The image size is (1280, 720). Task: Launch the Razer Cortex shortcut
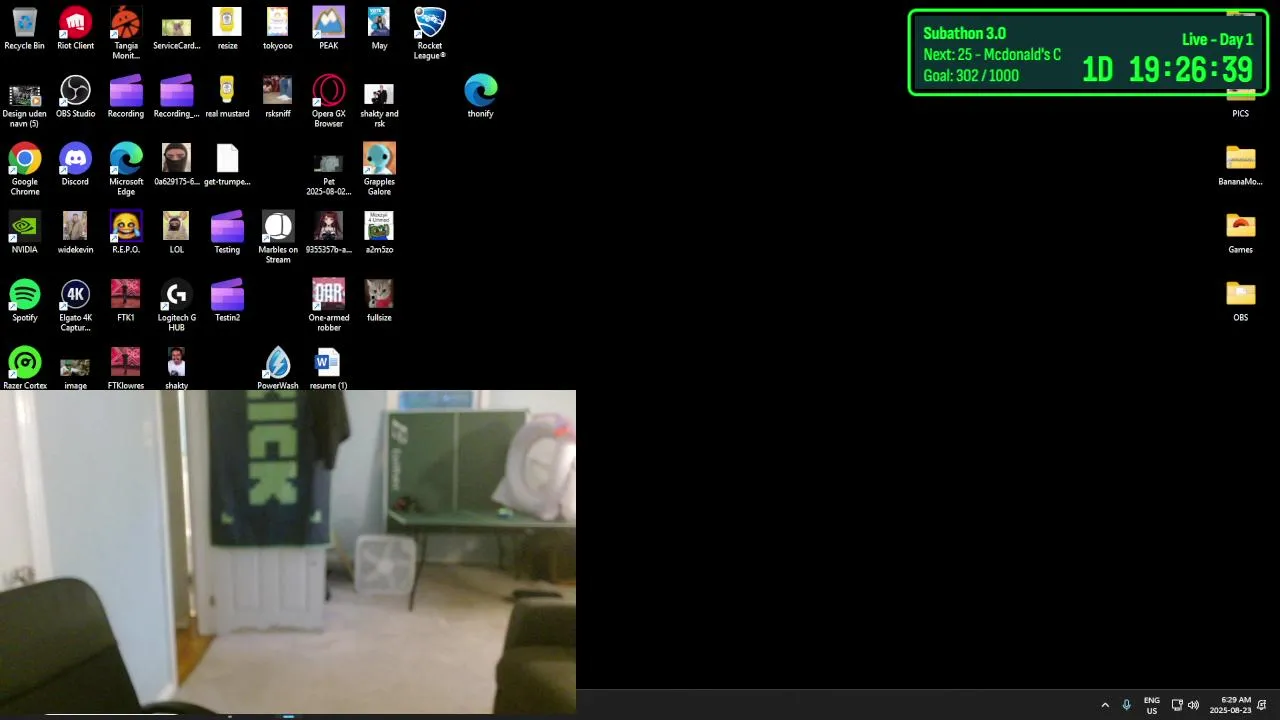coord(25,367)
